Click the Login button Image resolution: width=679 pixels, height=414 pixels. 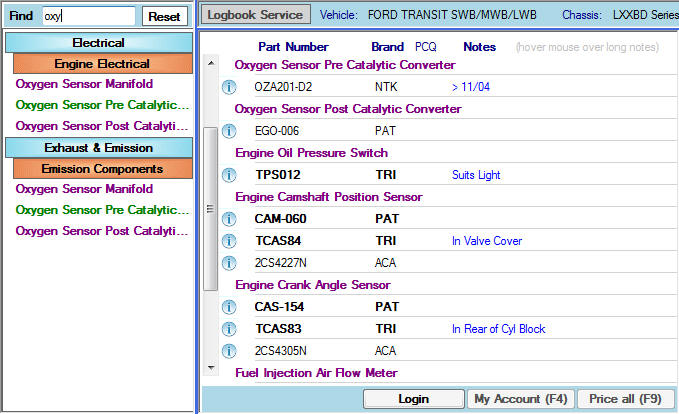pos(413,399)
